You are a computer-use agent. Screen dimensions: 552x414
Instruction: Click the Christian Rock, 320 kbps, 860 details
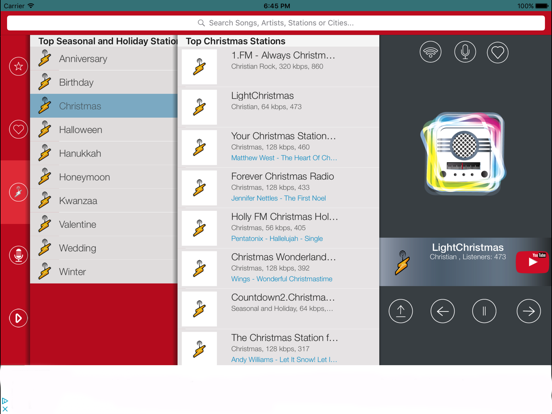[x=277, y=66]
